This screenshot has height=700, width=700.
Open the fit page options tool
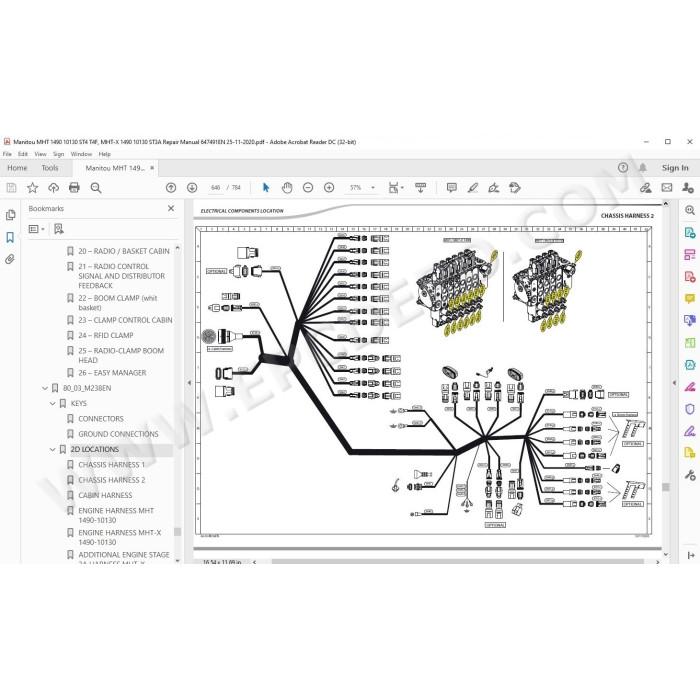point(396,188)
